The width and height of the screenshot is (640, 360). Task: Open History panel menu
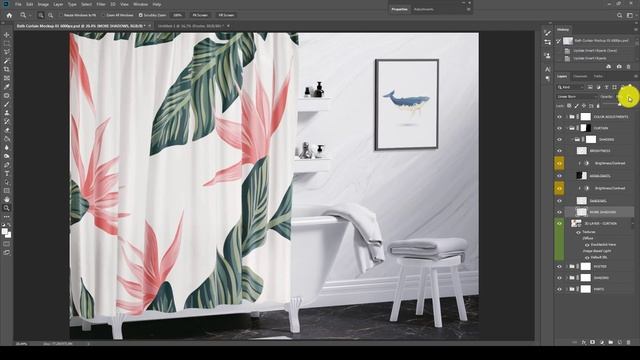(636, 29)
